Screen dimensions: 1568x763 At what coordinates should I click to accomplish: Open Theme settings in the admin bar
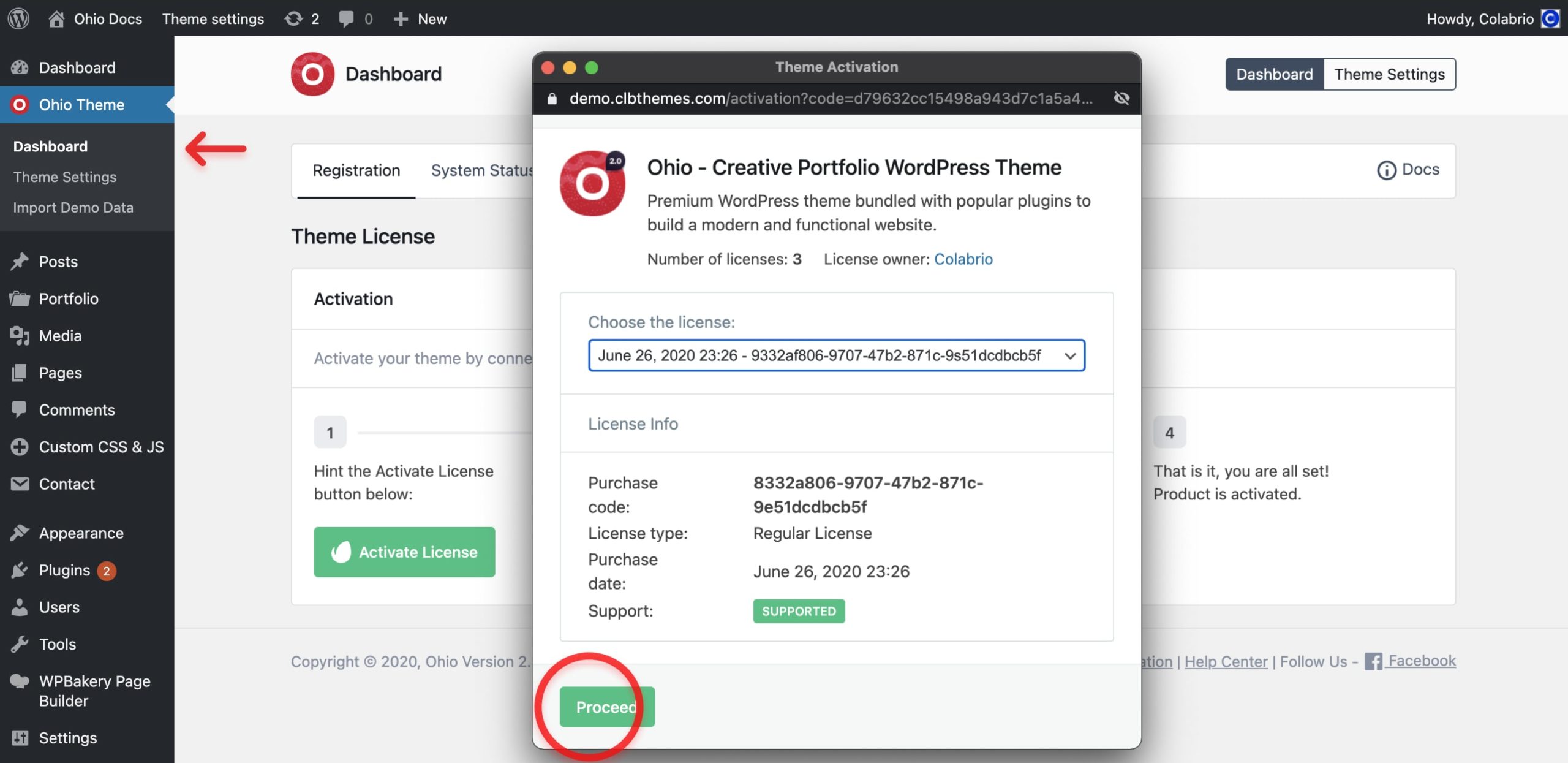tap(213, 18)
